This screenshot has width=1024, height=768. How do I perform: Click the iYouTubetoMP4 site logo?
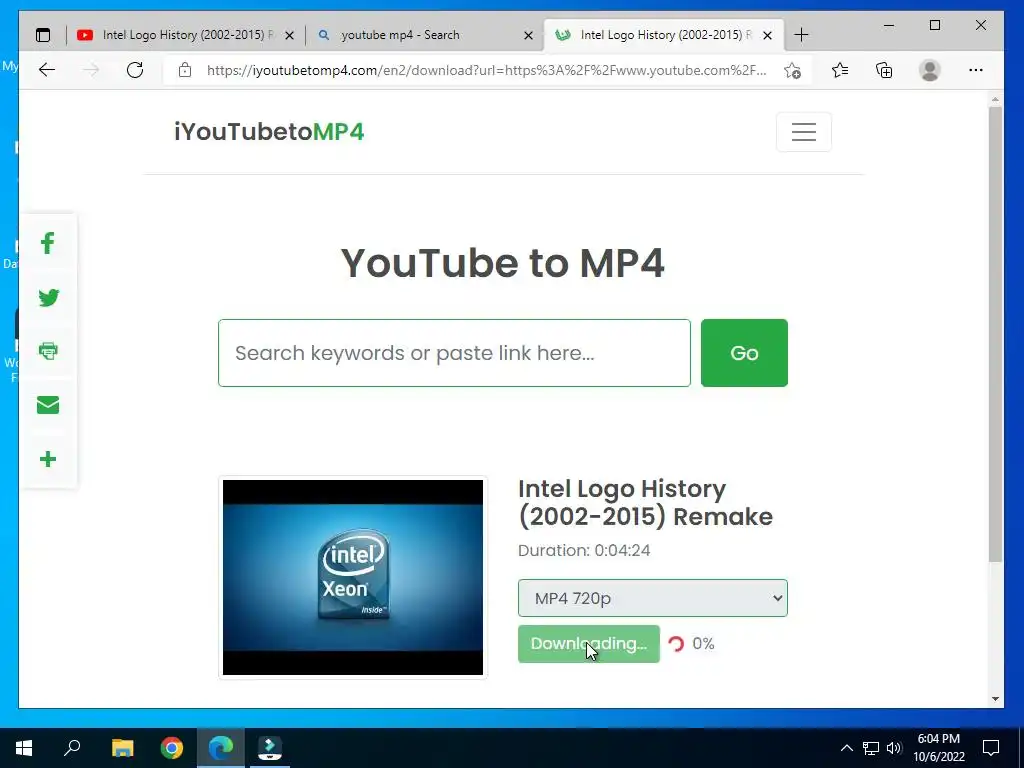click(x=269, y=132)
